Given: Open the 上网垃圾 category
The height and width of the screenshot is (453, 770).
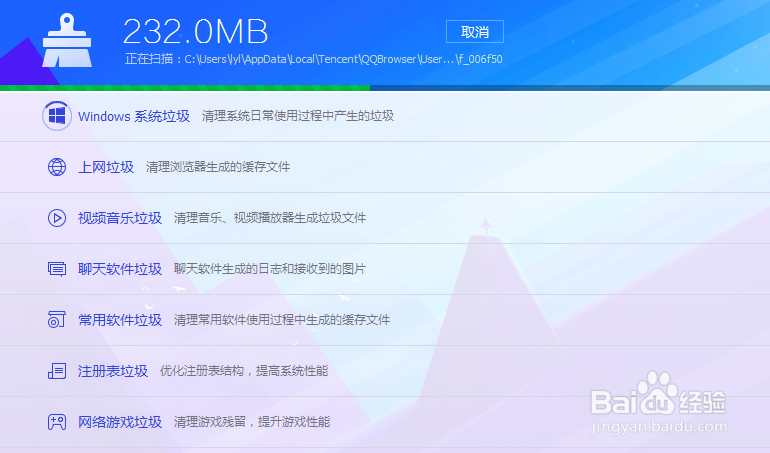Looking at the screenshot, I should 106,167.
